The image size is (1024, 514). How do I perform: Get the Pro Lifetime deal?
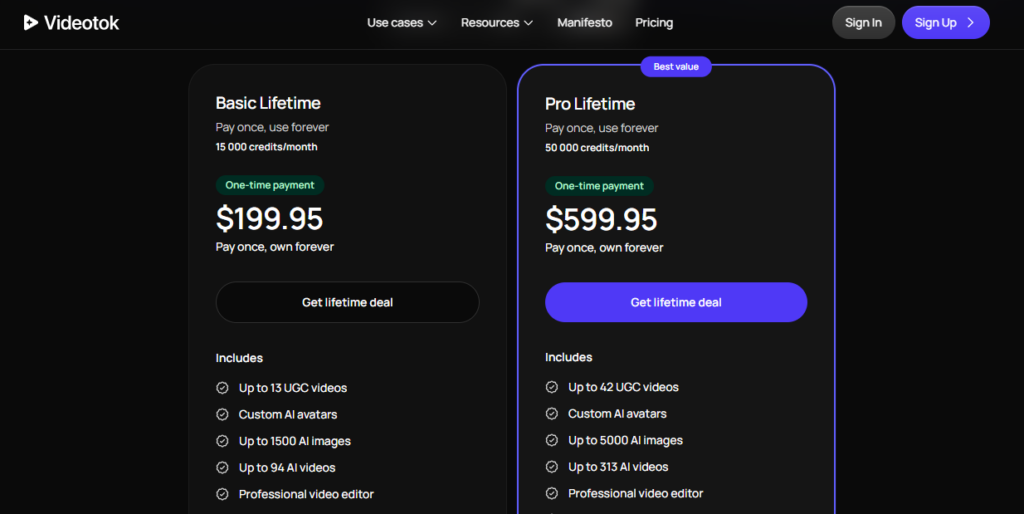tap(676, 302)
